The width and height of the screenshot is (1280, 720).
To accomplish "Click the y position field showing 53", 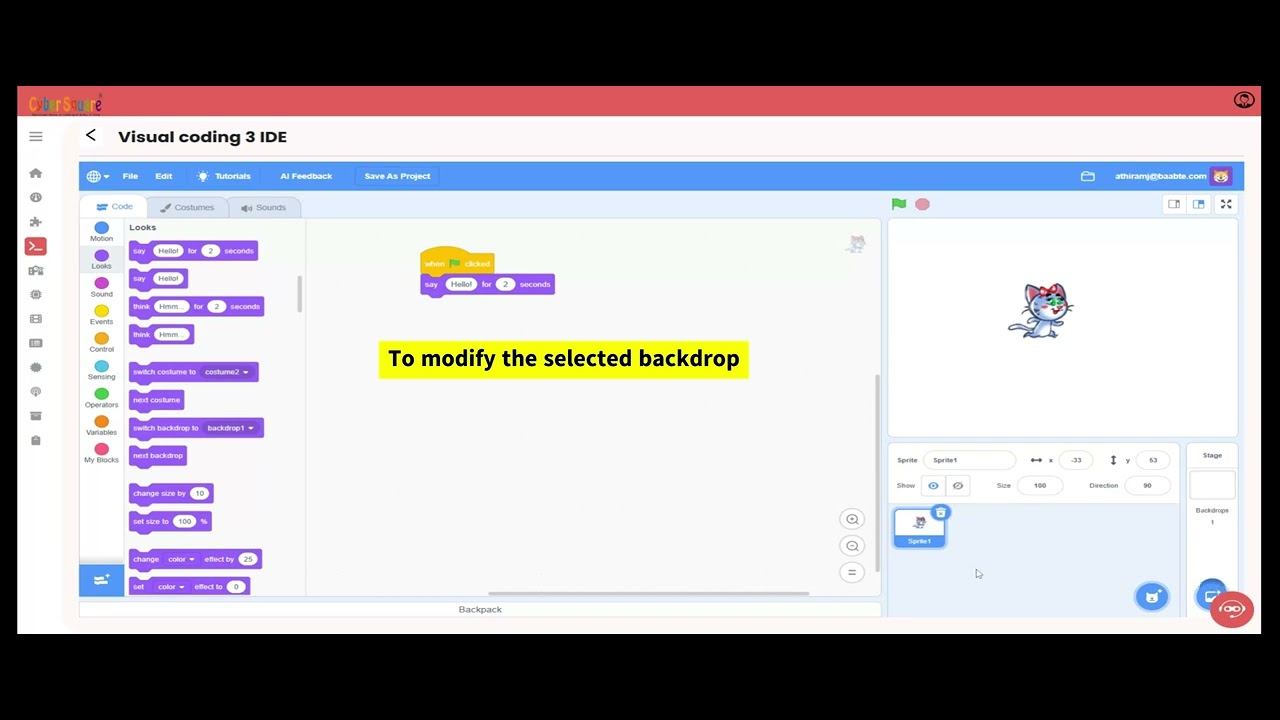I will [x=1153, y=460].
